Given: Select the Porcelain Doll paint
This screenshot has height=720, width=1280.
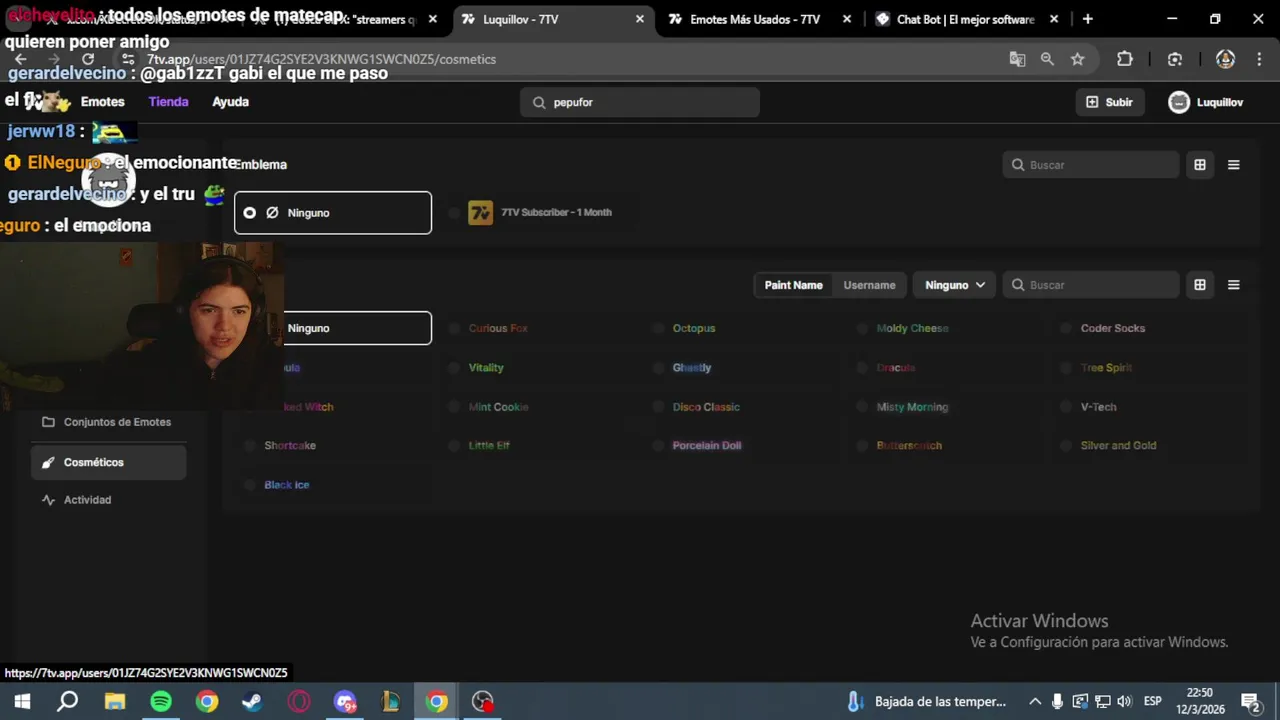Looking at the screenshot, I should 707,446.
